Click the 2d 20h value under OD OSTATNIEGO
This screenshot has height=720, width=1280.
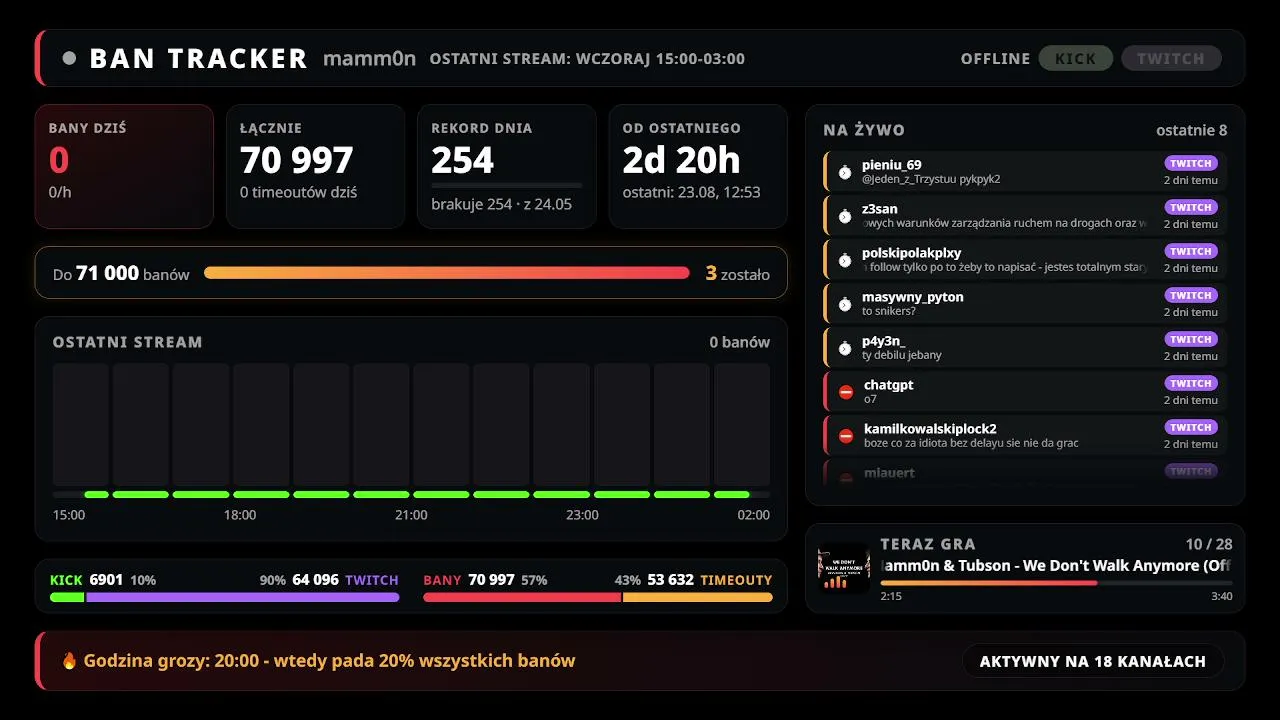[x=681, y=160]
